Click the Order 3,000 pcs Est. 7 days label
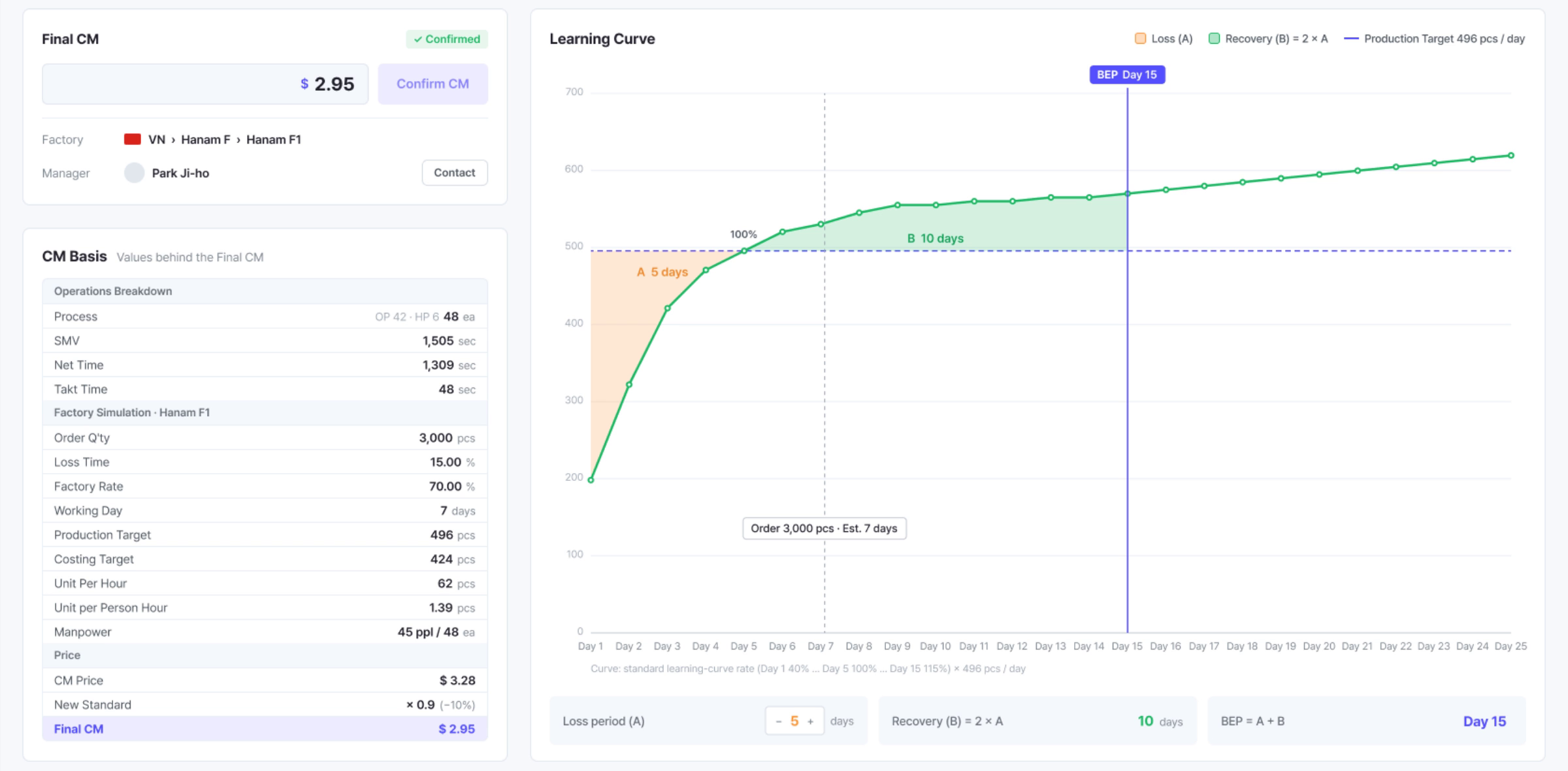 click(824, 528)
